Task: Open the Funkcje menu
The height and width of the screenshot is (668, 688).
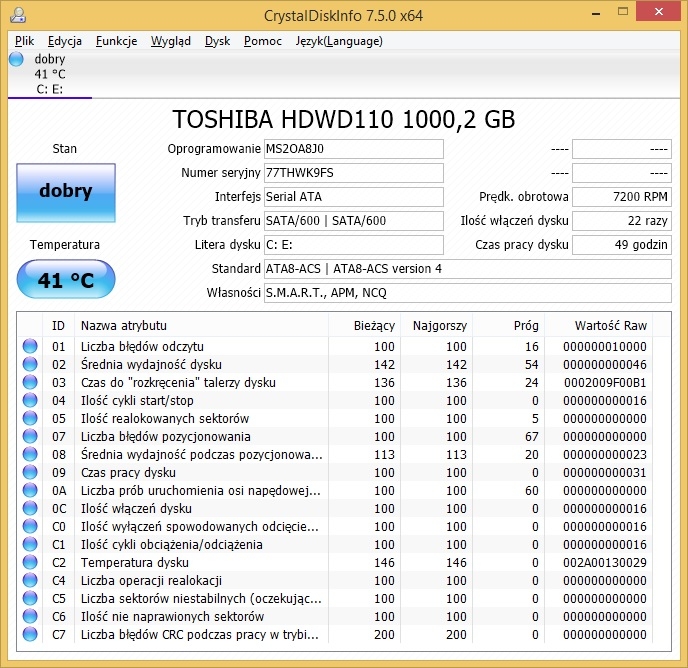Action: [x=116, y=41]
